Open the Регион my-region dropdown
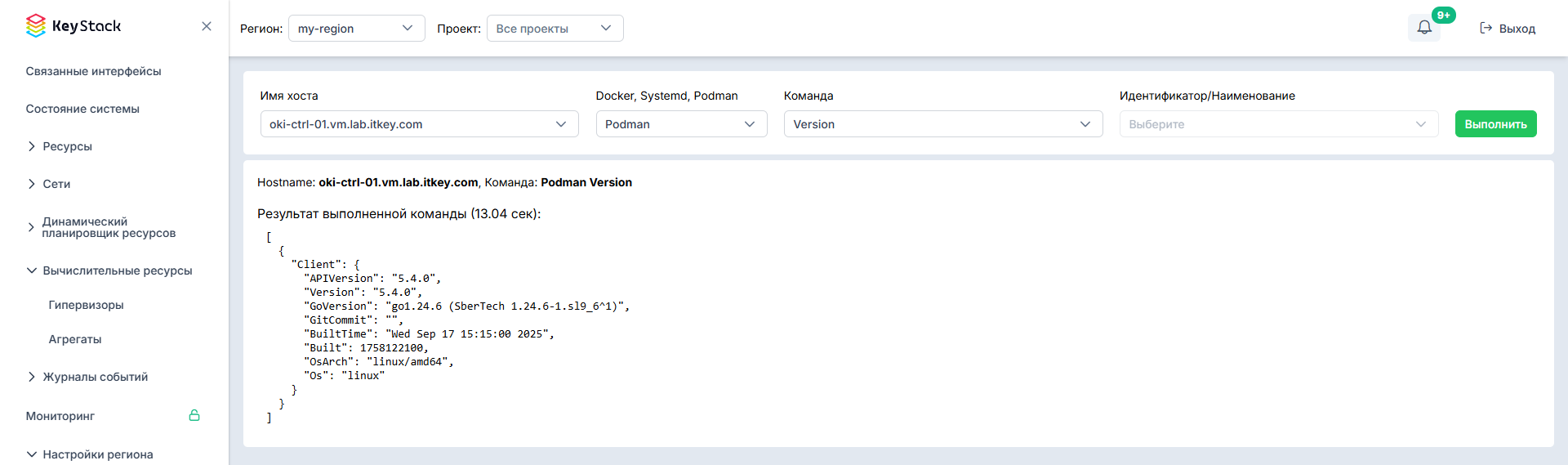The height and width of the screenshot is (465, 1568). click(x=356, y=29)
